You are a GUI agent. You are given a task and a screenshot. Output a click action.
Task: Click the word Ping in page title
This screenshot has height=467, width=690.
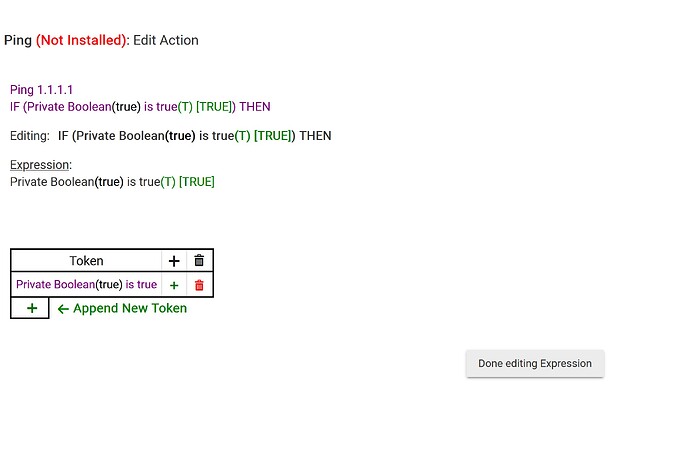18,41
